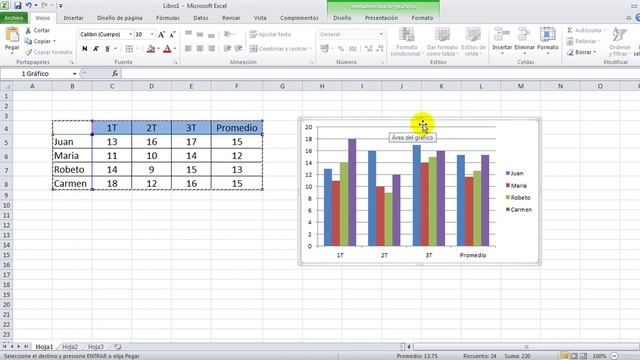Toggle align text left
640x360 pixels.
pyautogui.click(x=189, y=49)
